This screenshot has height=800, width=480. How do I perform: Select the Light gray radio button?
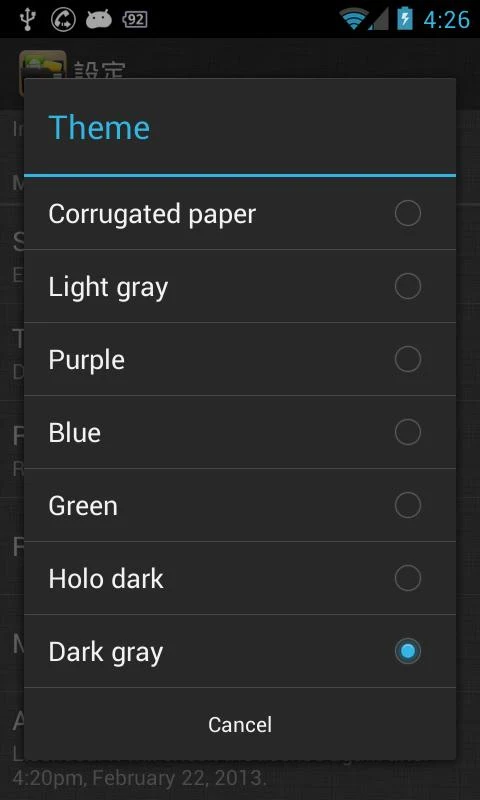pyautogui.click(x=408, y=286)
